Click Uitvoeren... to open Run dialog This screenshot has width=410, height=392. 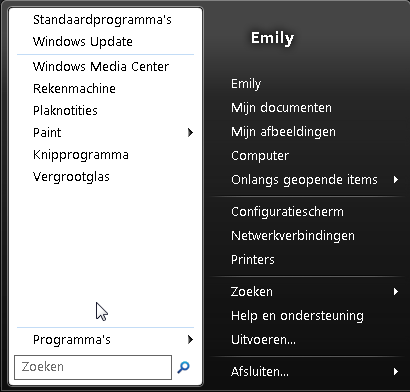(x=263, y=340)
